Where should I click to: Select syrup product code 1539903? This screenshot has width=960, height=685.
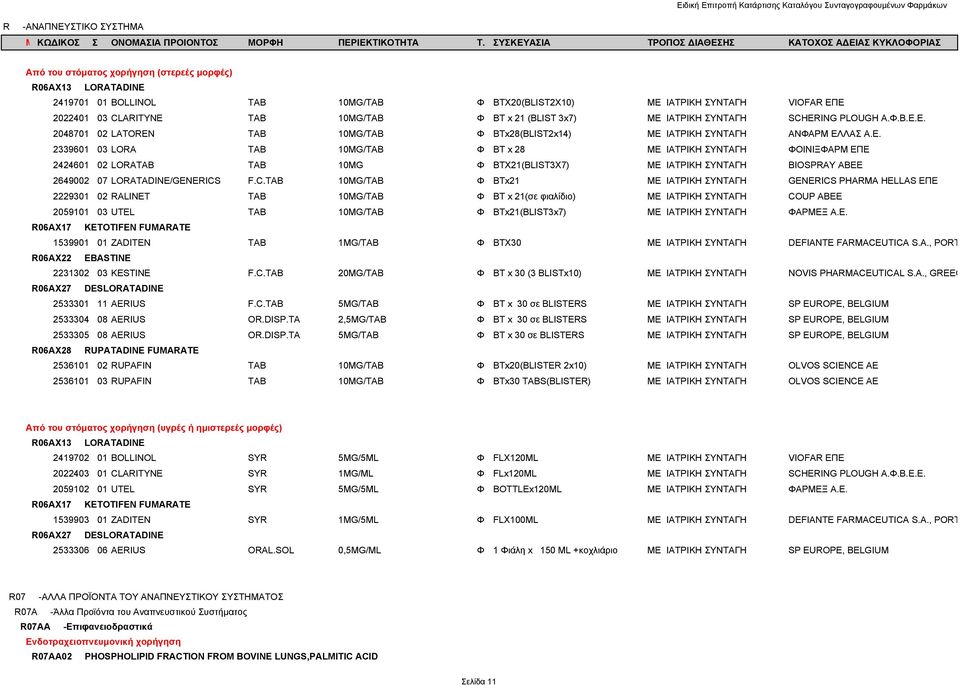[71, 520]
